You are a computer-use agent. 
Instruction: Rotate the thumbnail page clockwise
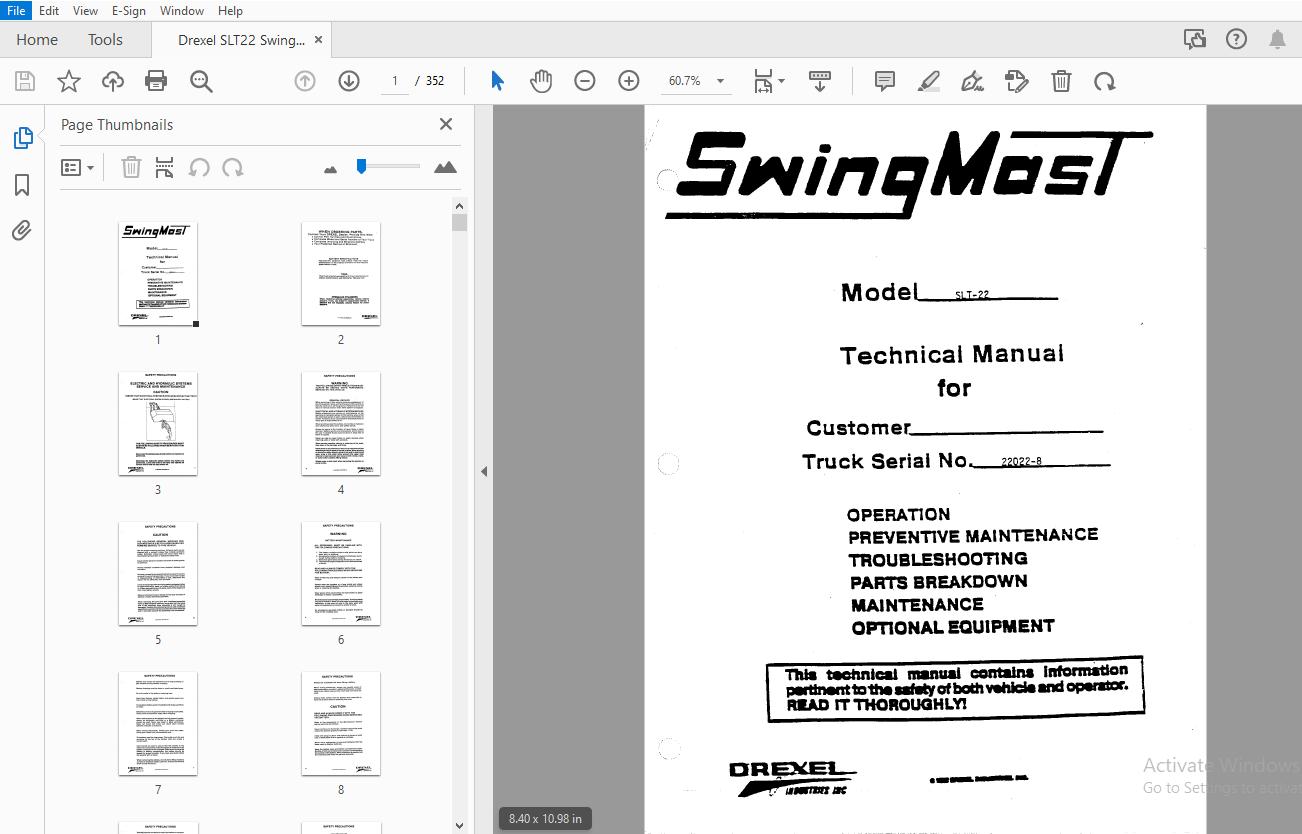tap(233, 167)
